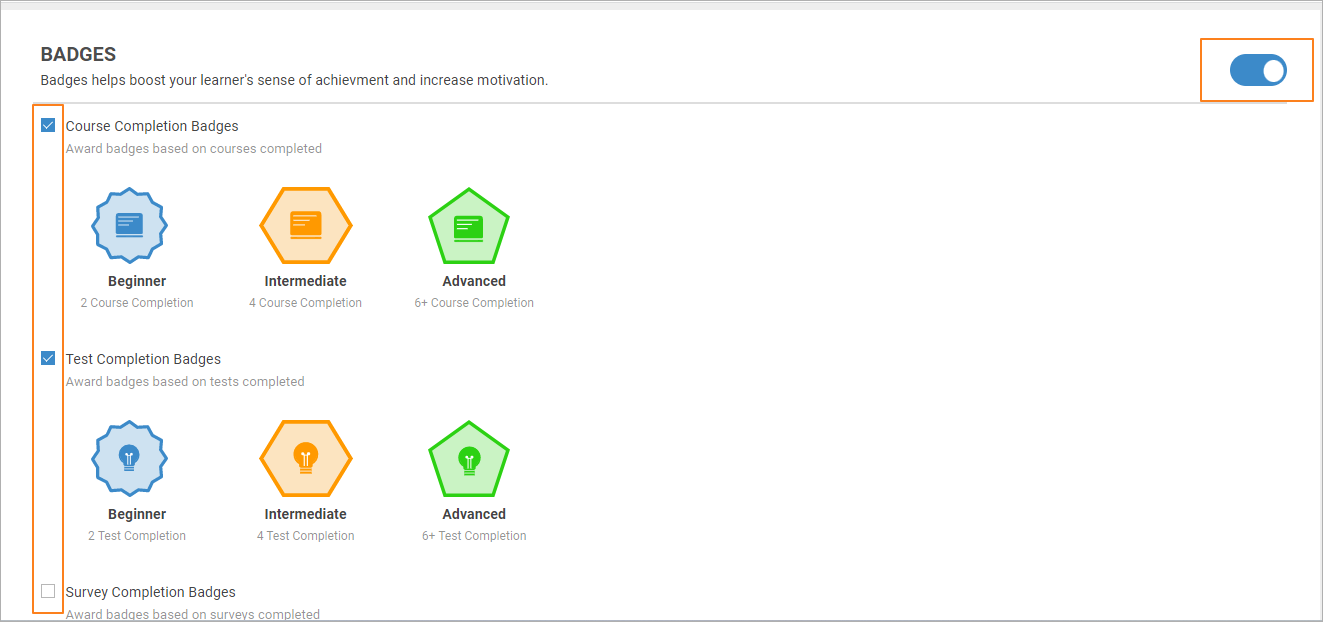1325x623 pixels.
Task: Click the '2 Course Completion' caption
Action: click(x=137, y=303)
